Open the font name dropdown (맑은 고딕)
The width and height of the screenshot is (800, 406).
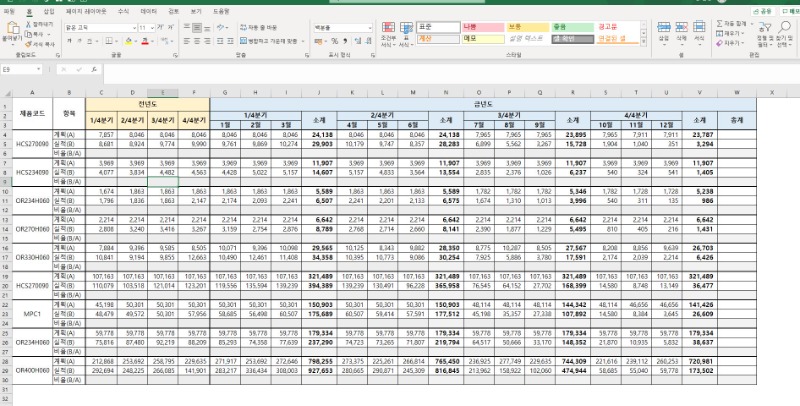point(134,28)
